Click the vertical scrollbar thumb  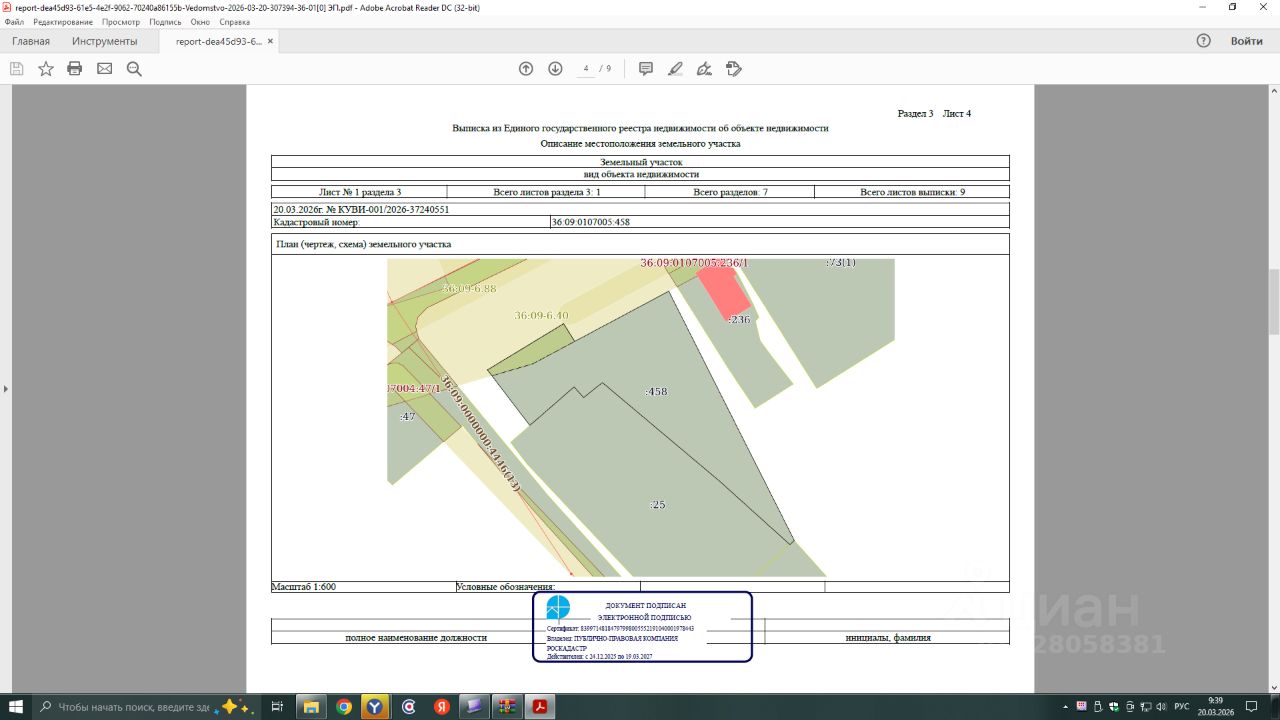tap(1273, 303)
